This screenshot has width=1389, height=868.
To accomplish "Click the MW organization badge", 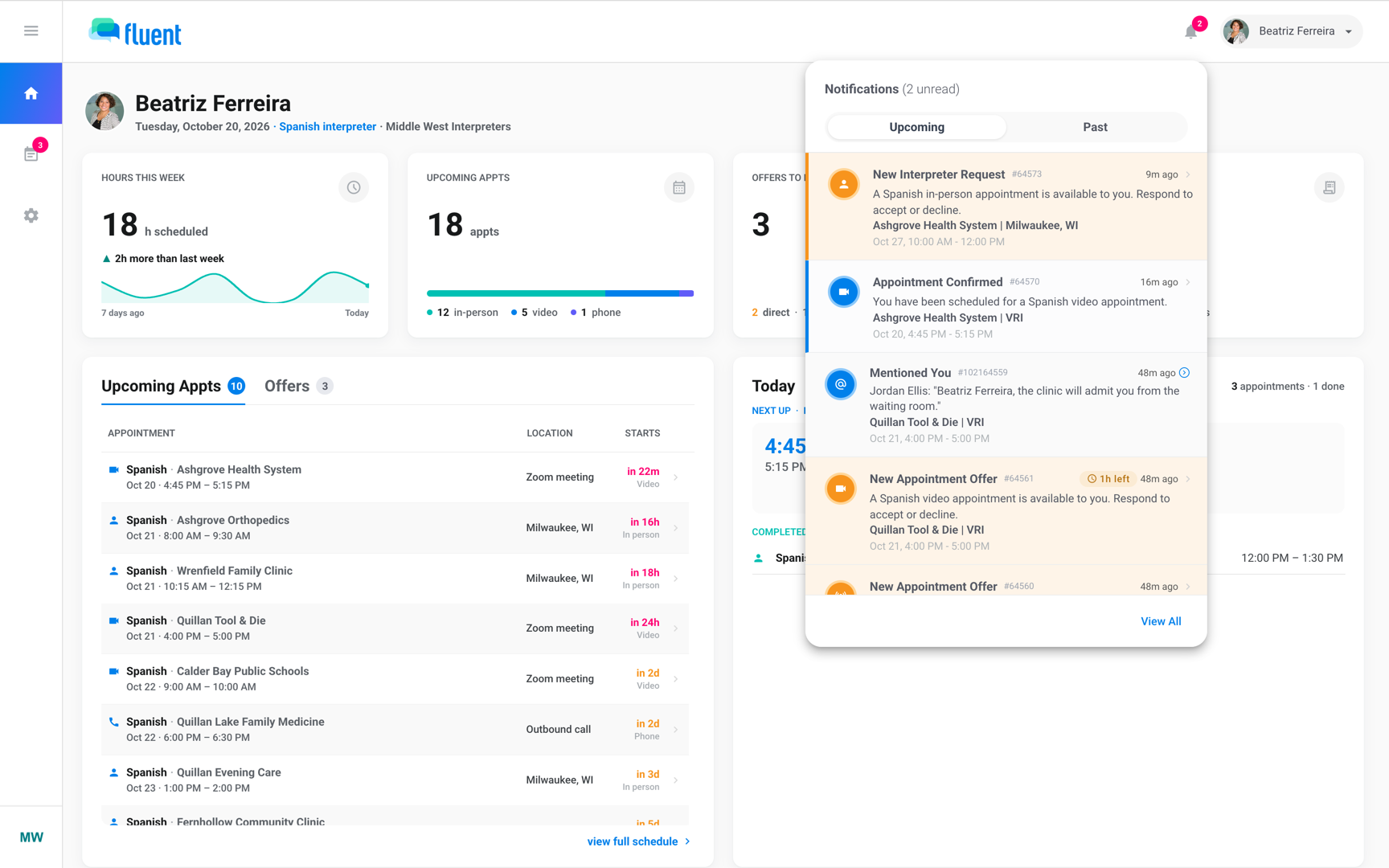I will point(31,837).
